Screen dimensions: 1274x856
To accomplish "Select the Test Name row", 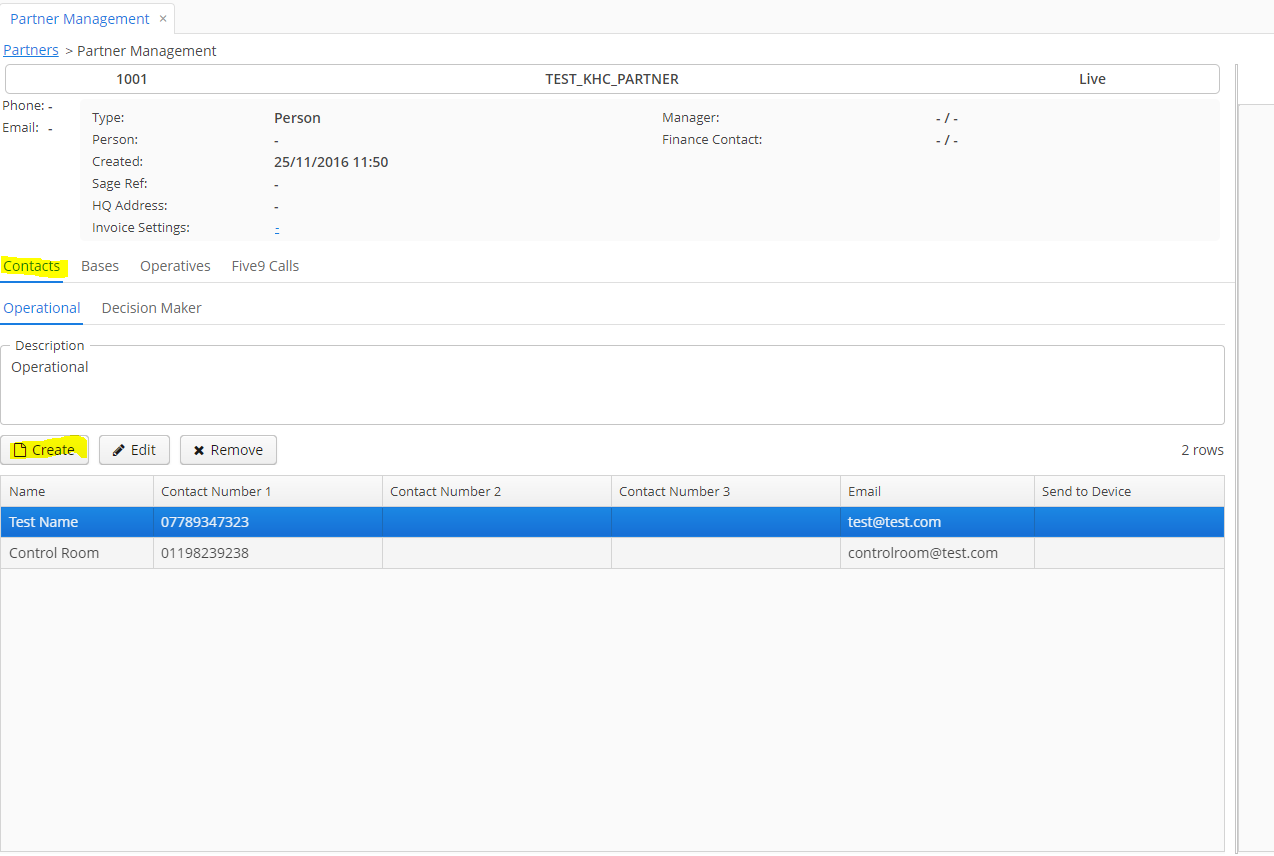I will (612, 522).
